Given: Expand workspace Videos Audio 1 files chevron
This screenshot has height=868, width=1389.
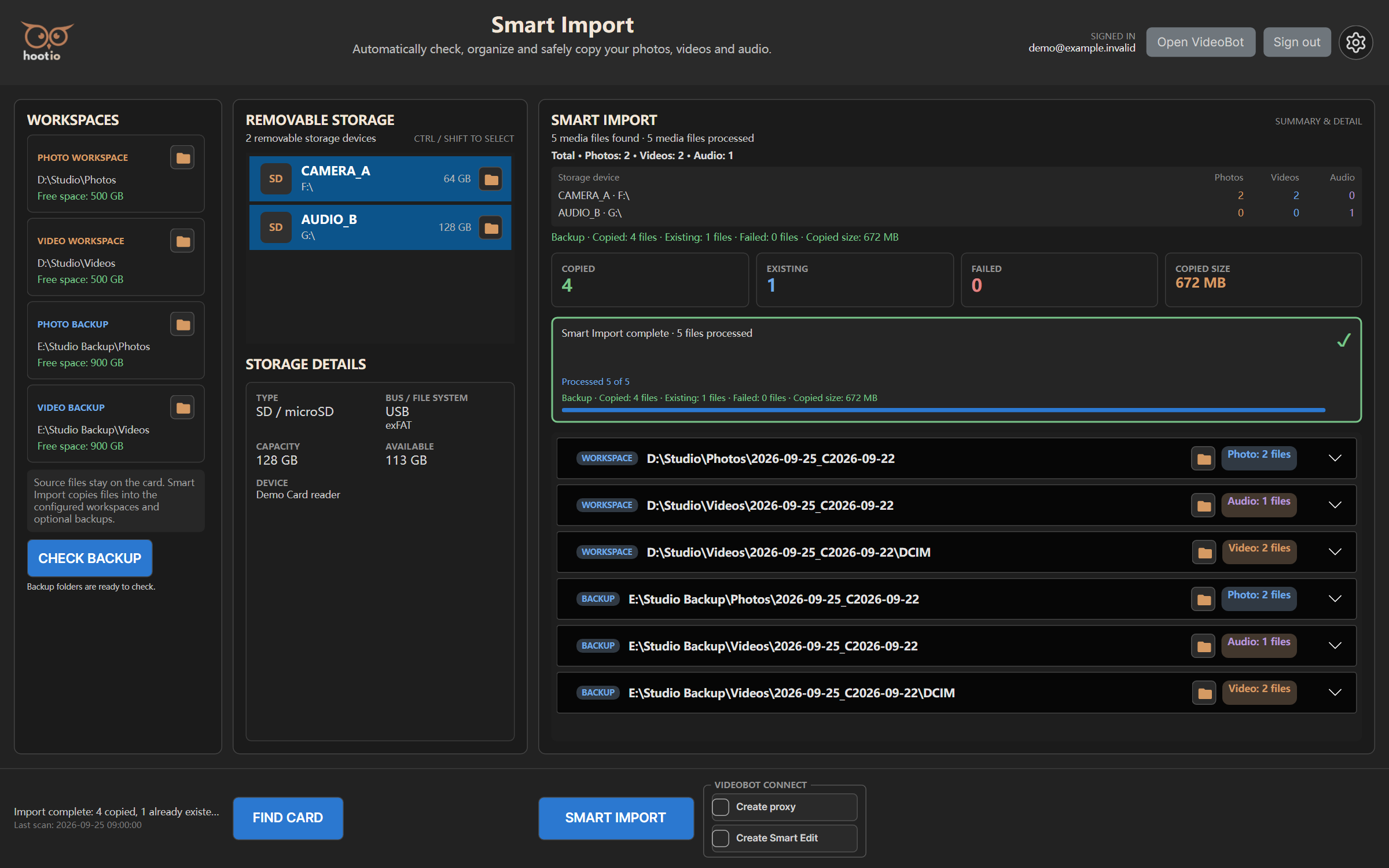Looking at the screenshot, I should click(1335, 505).
